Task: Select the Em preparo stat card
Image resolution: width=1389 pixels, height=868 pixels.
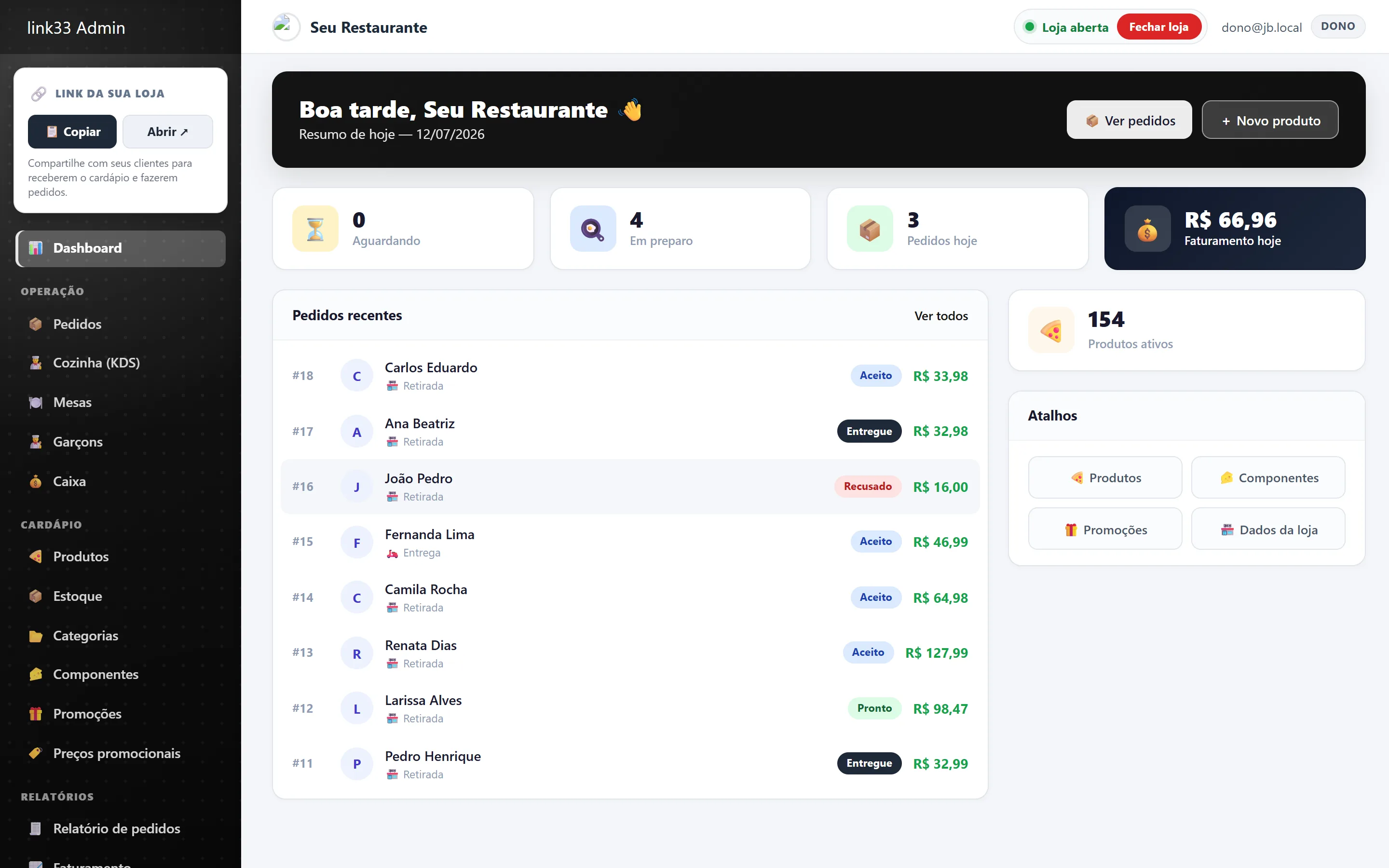Action: click(680, 229)
